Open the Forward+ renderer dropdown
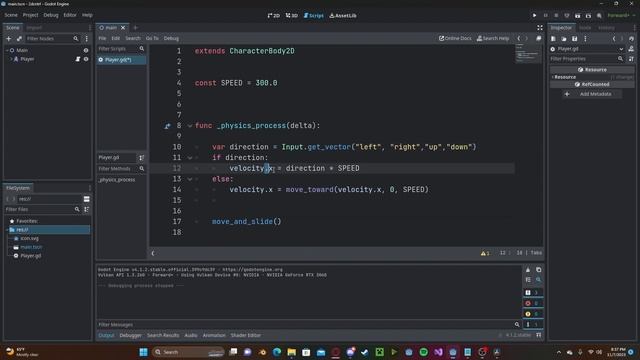640x360 pixels. (x=621, y=16)
